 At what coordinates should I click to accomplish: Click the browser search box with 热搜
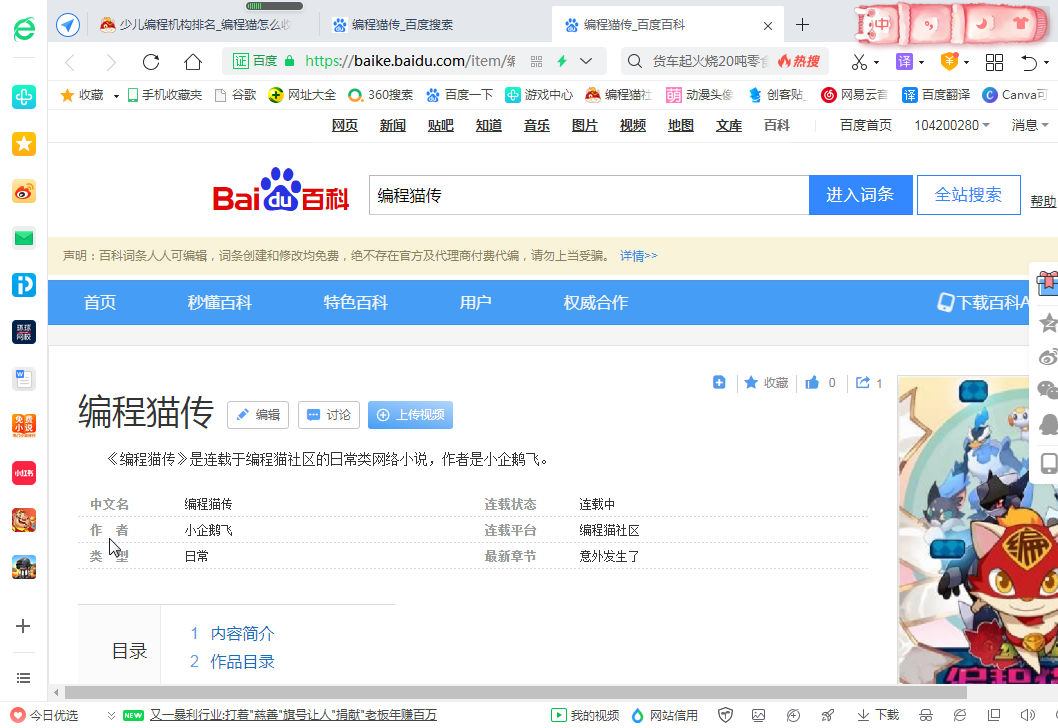pos(724,61)
